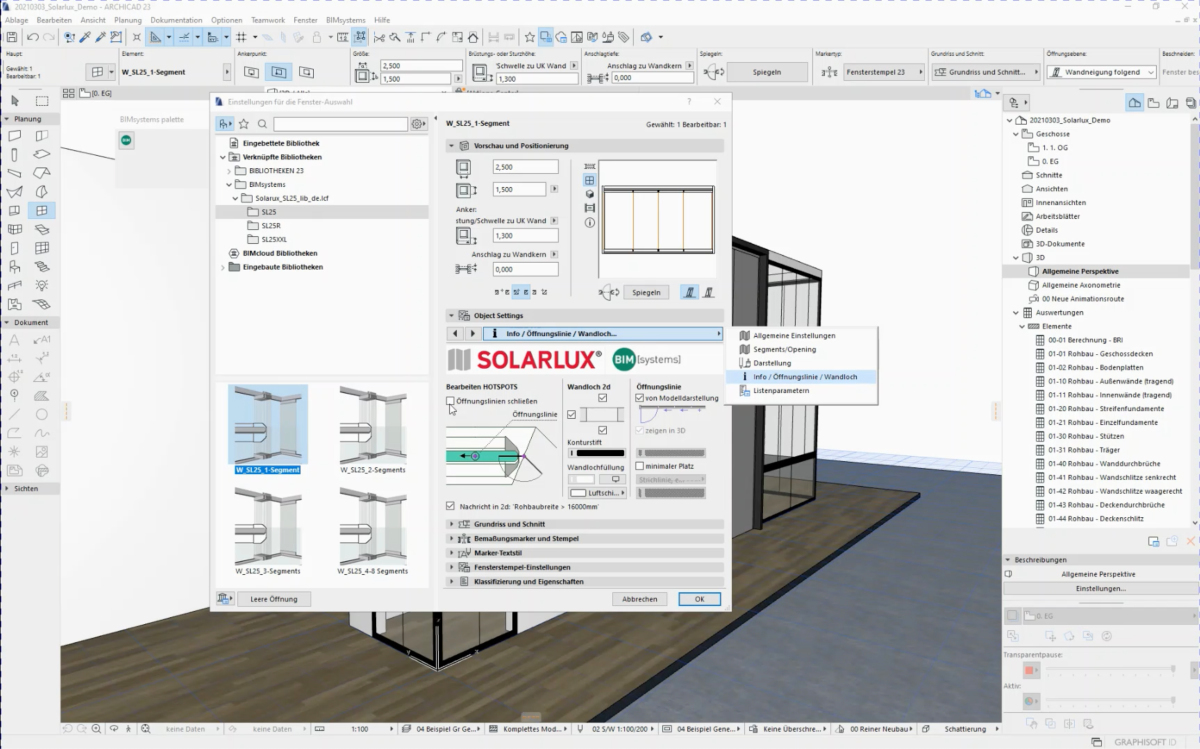Click the BIMsystems palette green icon

tap(126, 140)
